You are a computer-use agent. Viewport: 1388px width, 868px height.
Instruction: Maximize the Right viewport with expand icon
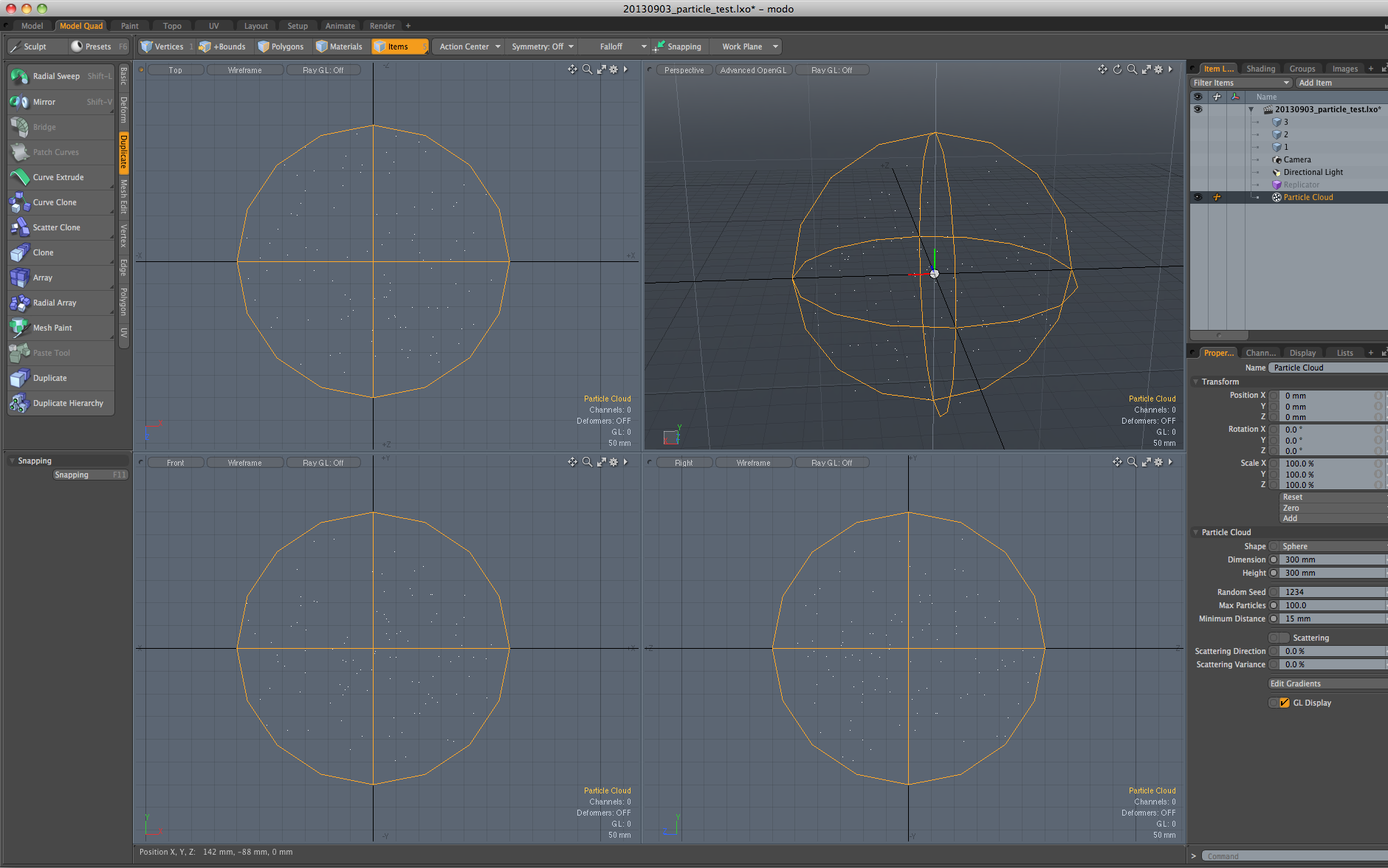pos(1146,462)
